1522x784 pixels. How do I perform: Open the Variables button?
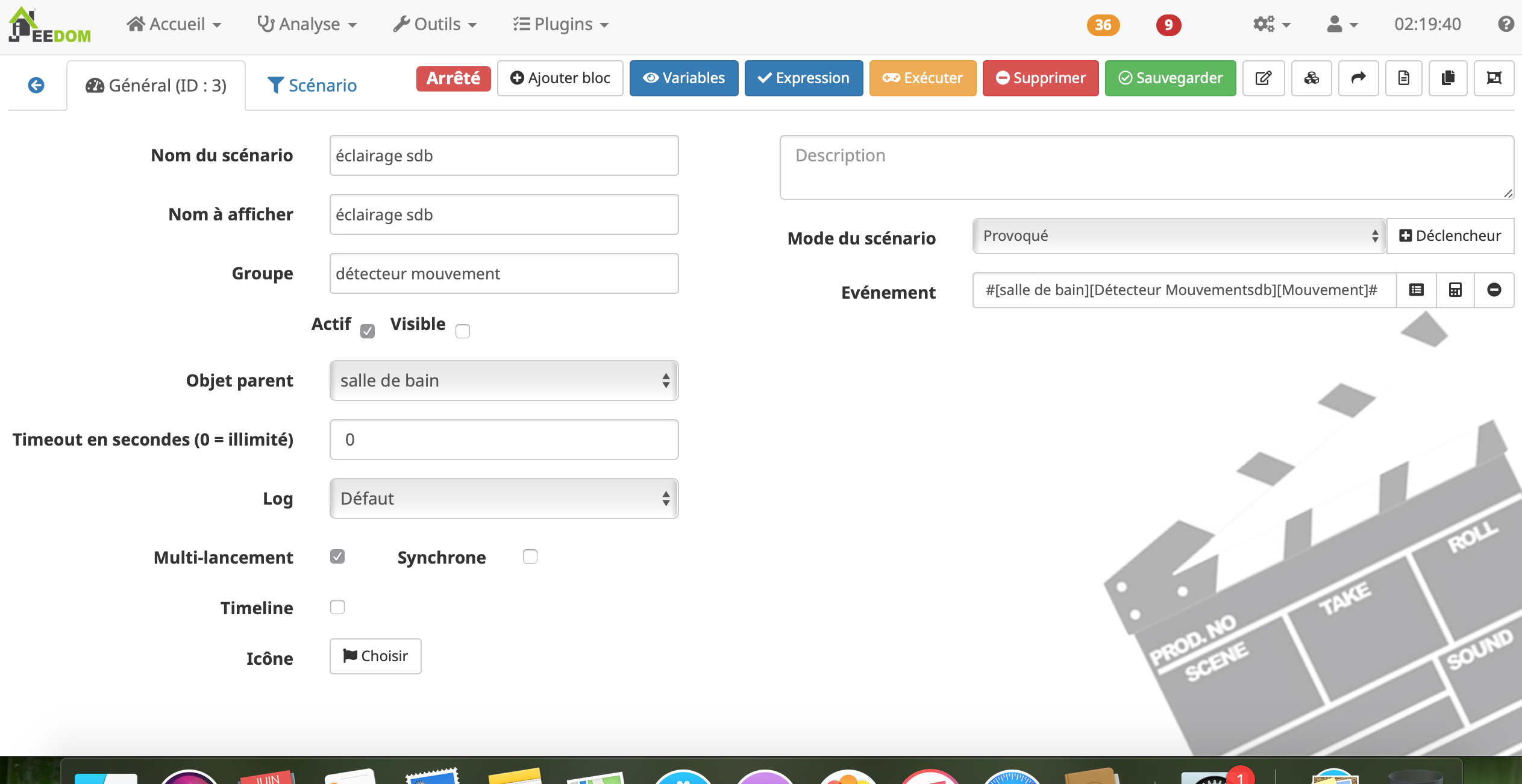click(684, 78)
